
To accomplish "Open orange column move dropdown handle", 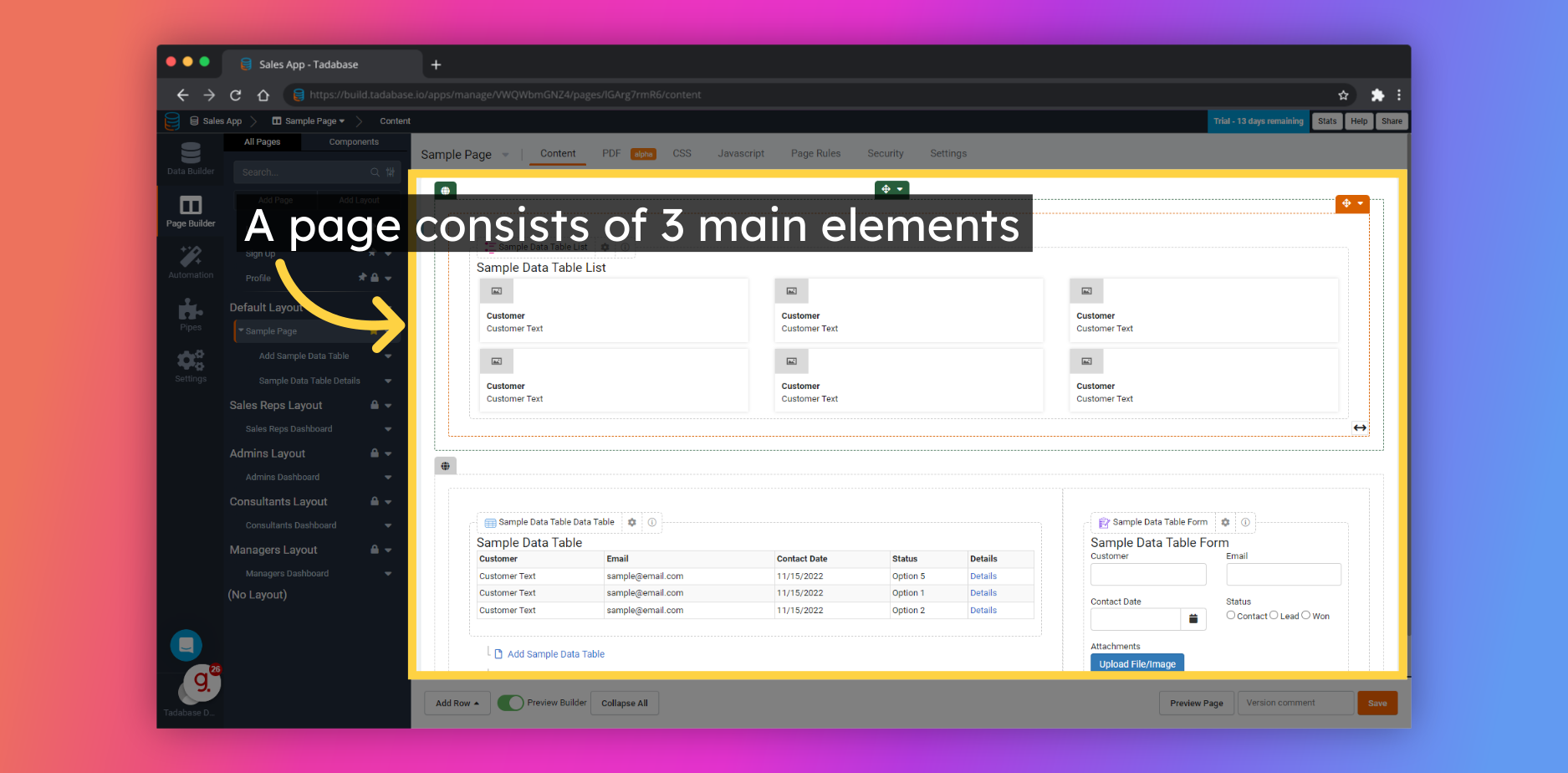I will 1352,203.
